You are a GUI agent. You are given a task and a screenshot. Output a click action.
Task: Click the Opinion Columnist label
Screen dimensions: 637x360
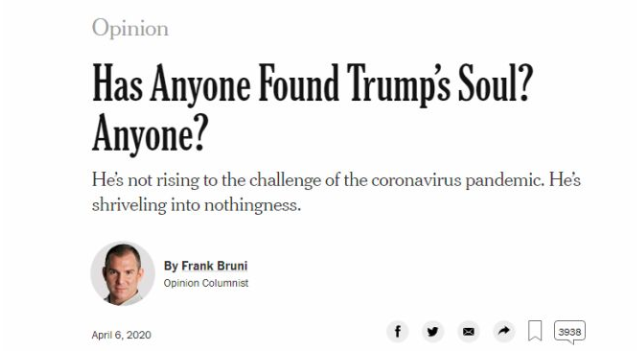(x=206, y=283)
